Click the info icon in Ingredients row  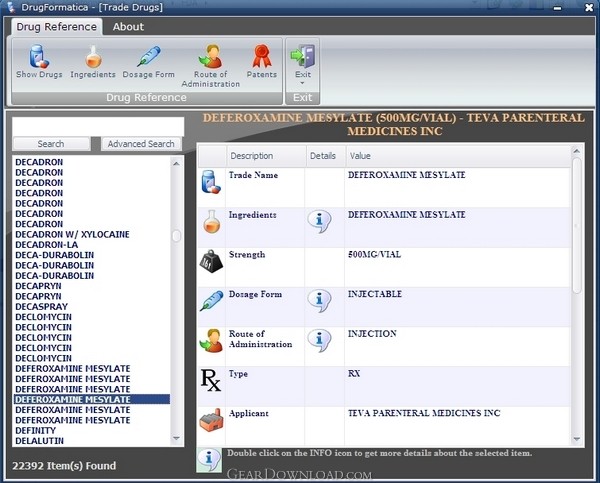(x=319, y=221)
